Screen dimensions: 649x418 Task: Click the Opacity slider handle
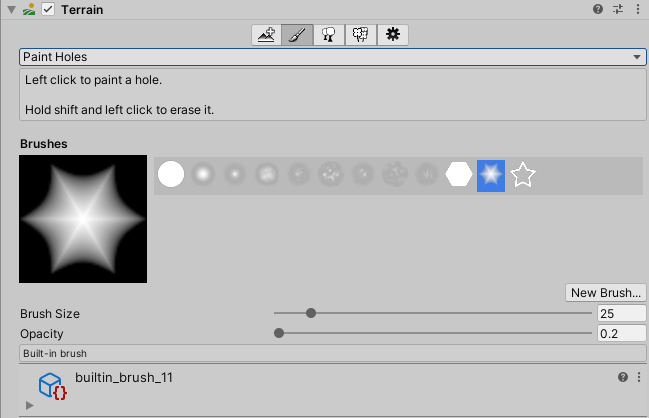(279, 333)
